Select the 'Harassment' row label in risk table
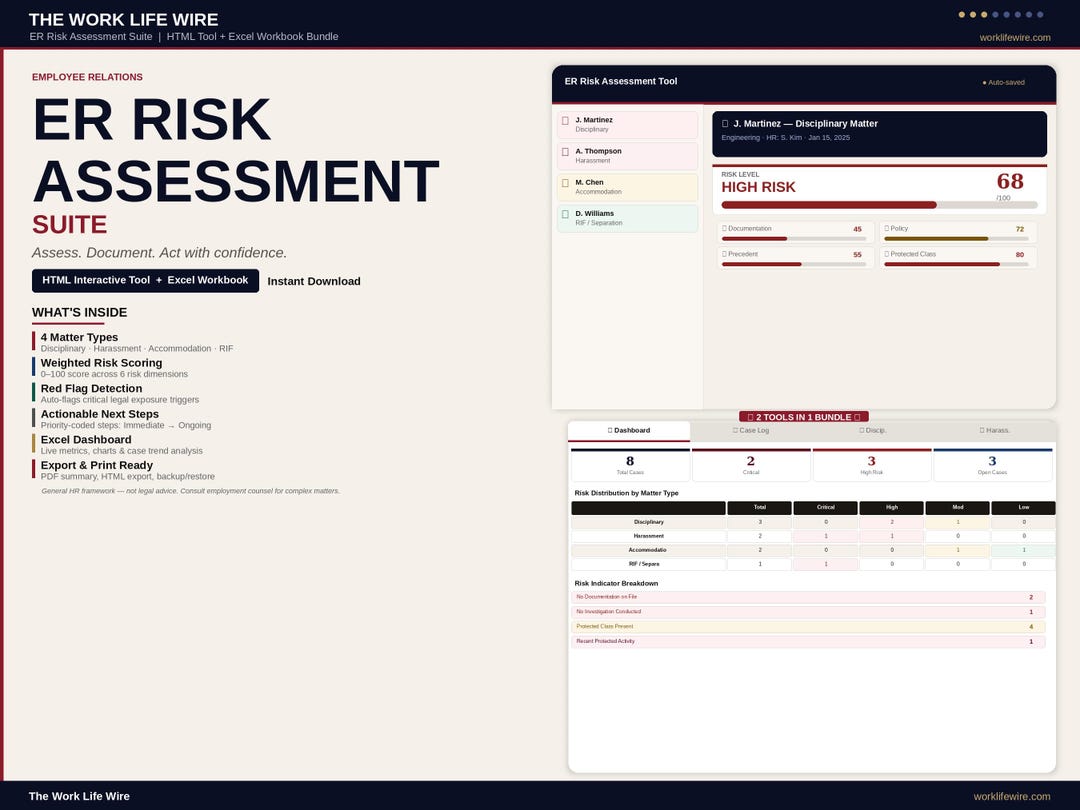The image size is (1080, 810). pyautogui.click(x=649, y=536)
